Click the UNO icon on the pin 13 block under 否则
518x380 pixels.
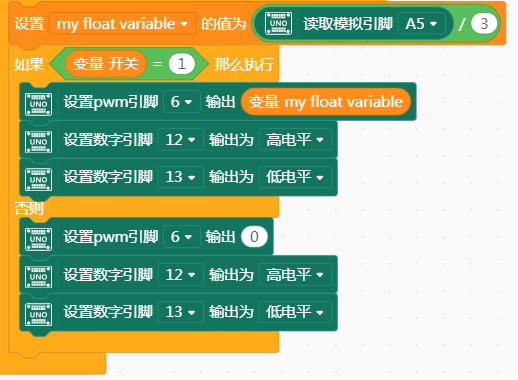39,314
